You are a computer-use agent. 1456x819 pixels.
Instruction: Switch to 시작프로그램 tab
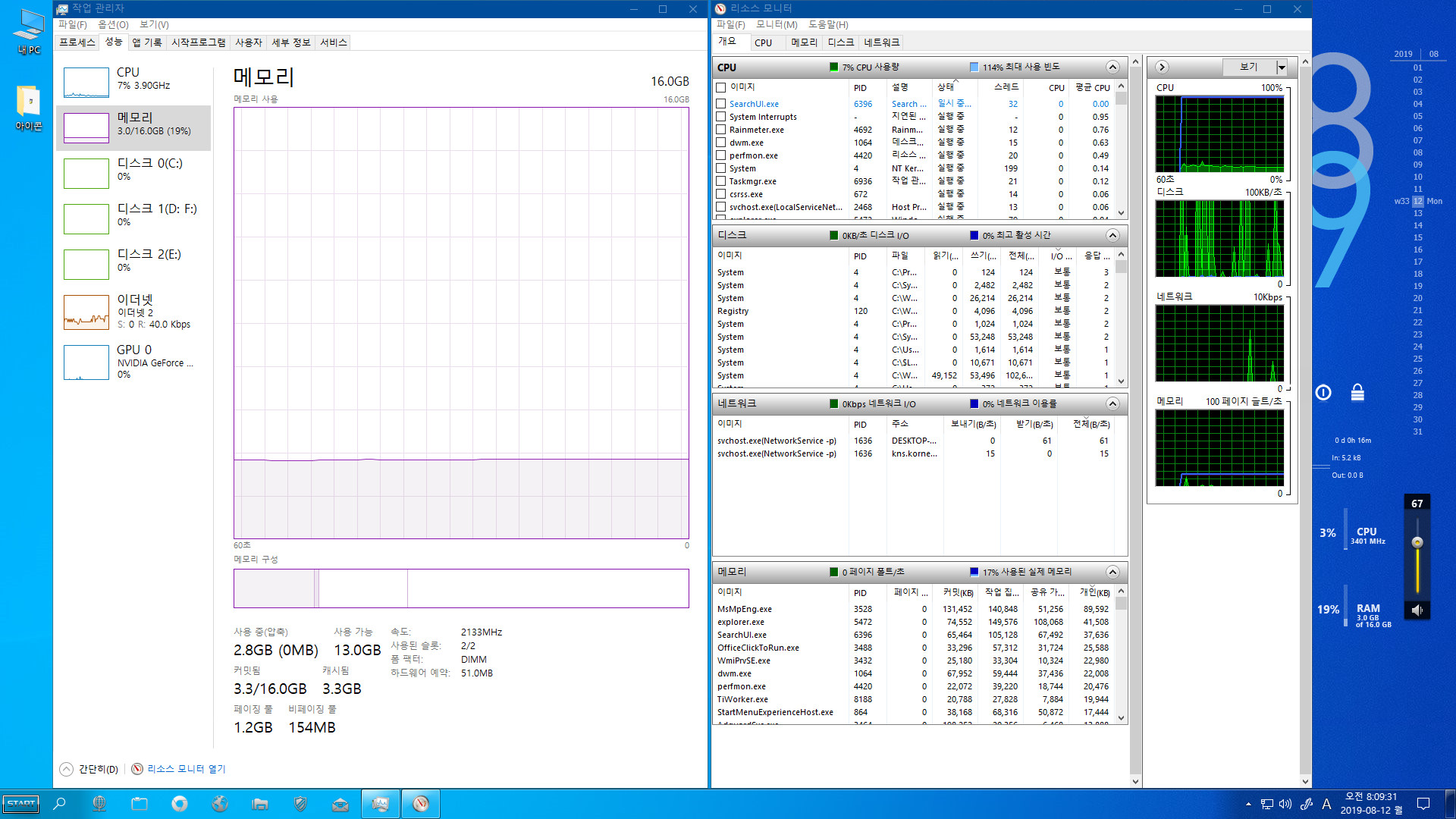point(199,42)
